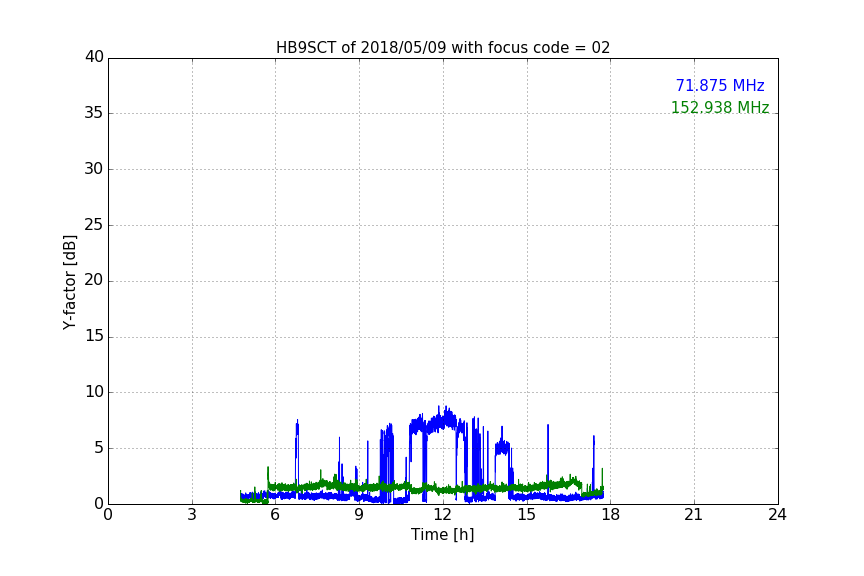The image size is (864, 576).
Task: Select the green 152.938 MHz legend label
Action: click(720, 107)
